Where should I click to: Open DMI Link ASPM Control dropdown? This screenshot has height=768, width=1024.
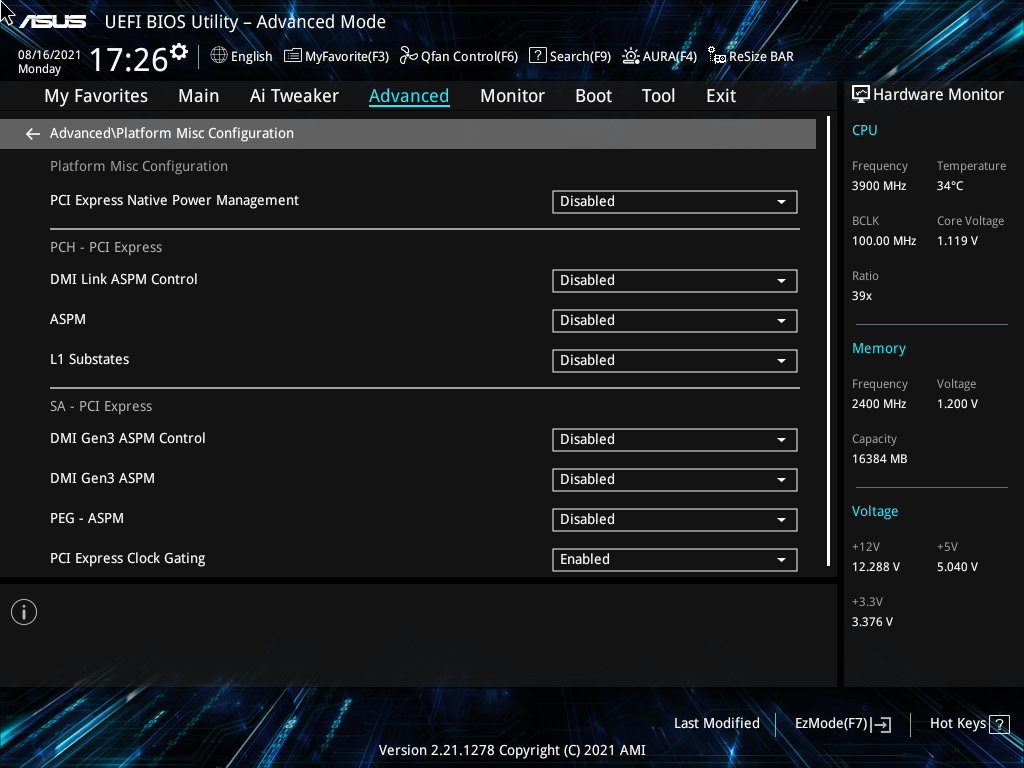(x=675, y=281)
